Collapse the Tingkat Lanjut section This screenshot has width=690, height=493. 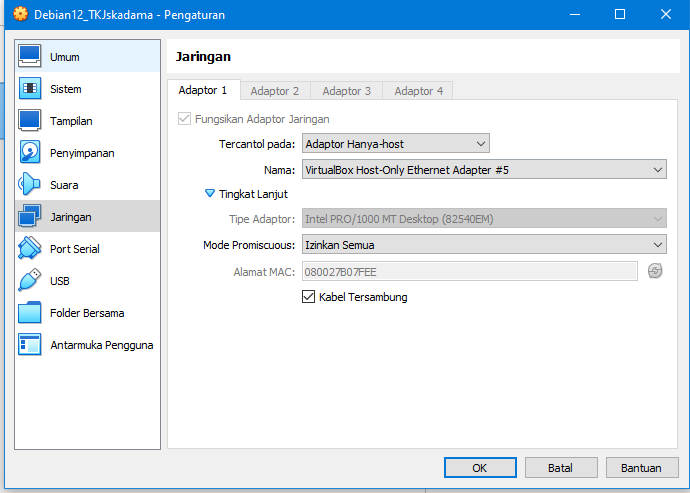coord(210,194)
